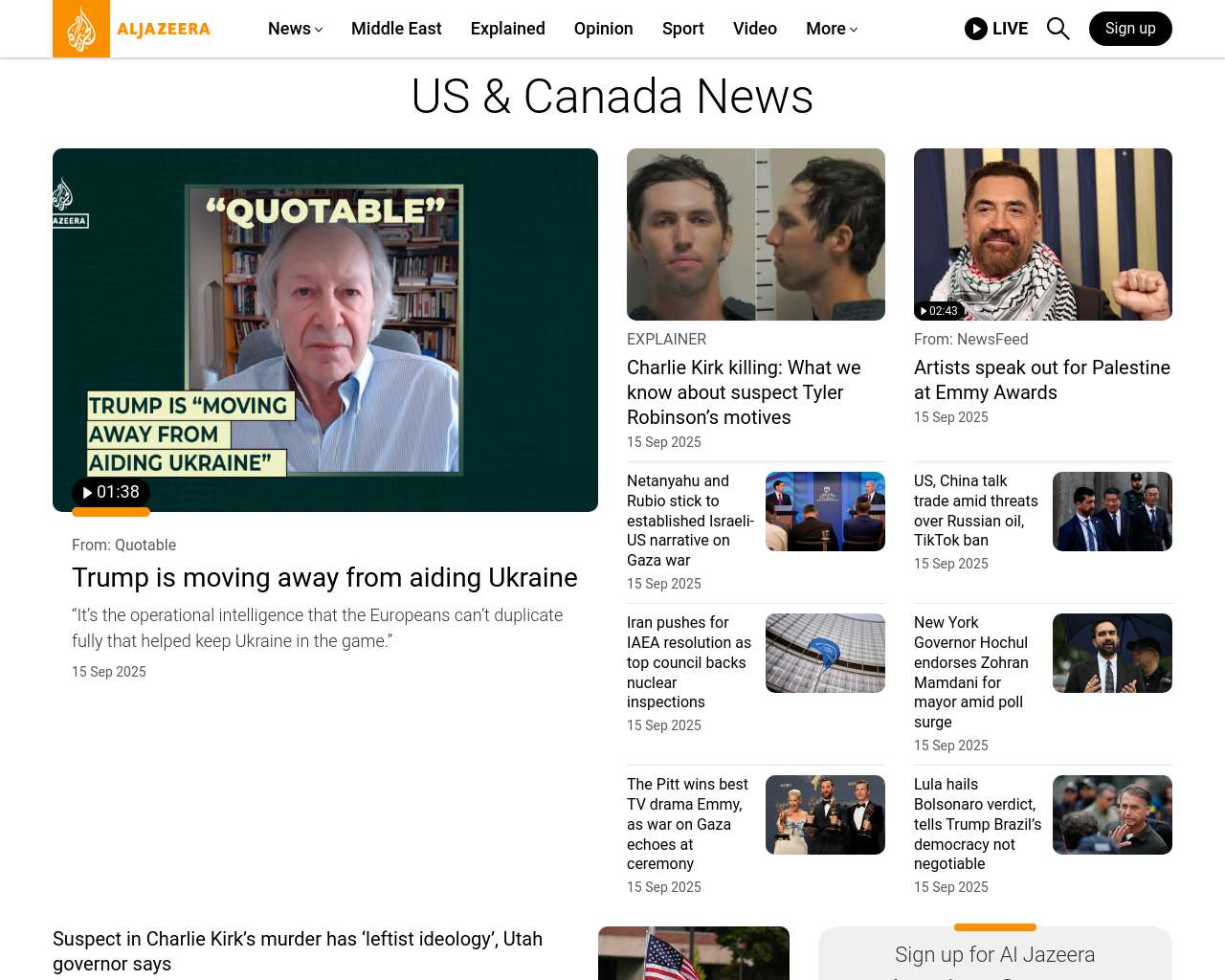Image resolution: width=1225 pixels, height=980 pixels.
Task: Click the 'From: NewsFeed' label
Action: [x=971, y=339]
